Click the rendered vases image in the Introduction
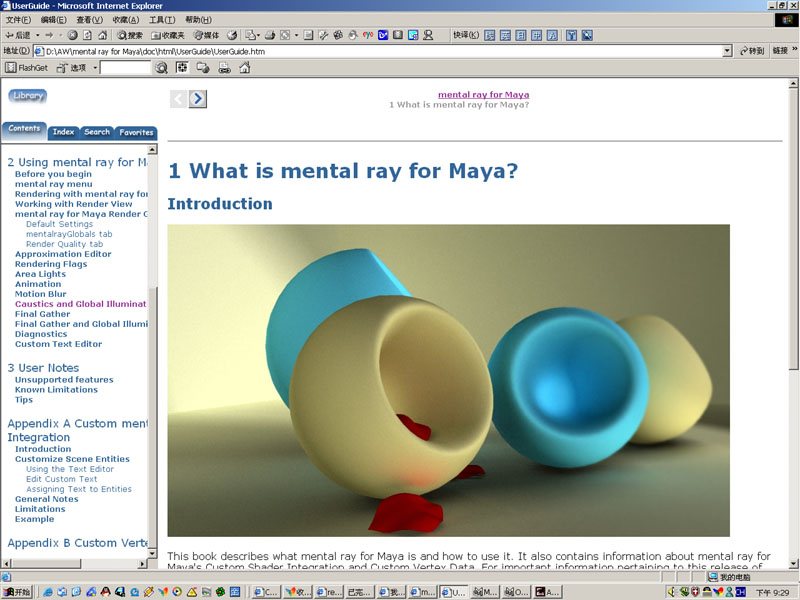 [448, 380]
